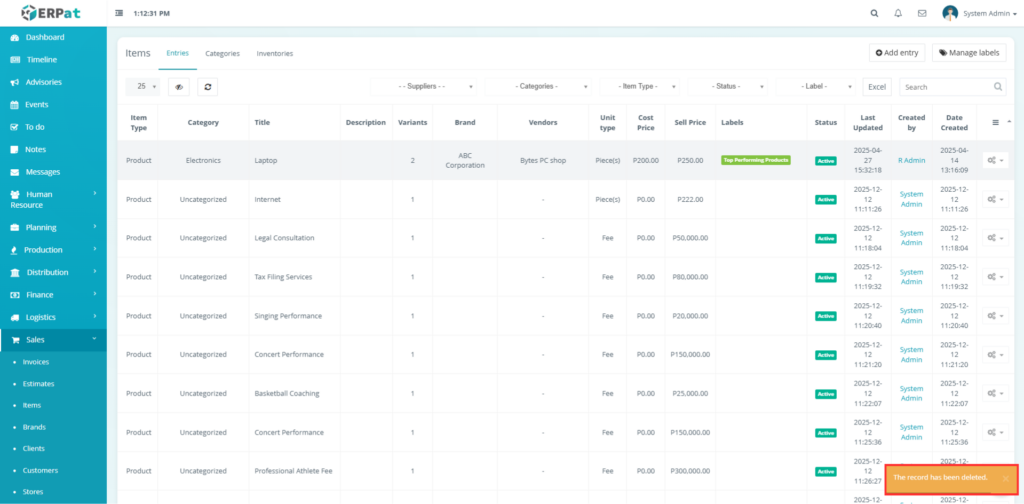
Task: Switch to the Inventories tab
Action: coord(275,53)
